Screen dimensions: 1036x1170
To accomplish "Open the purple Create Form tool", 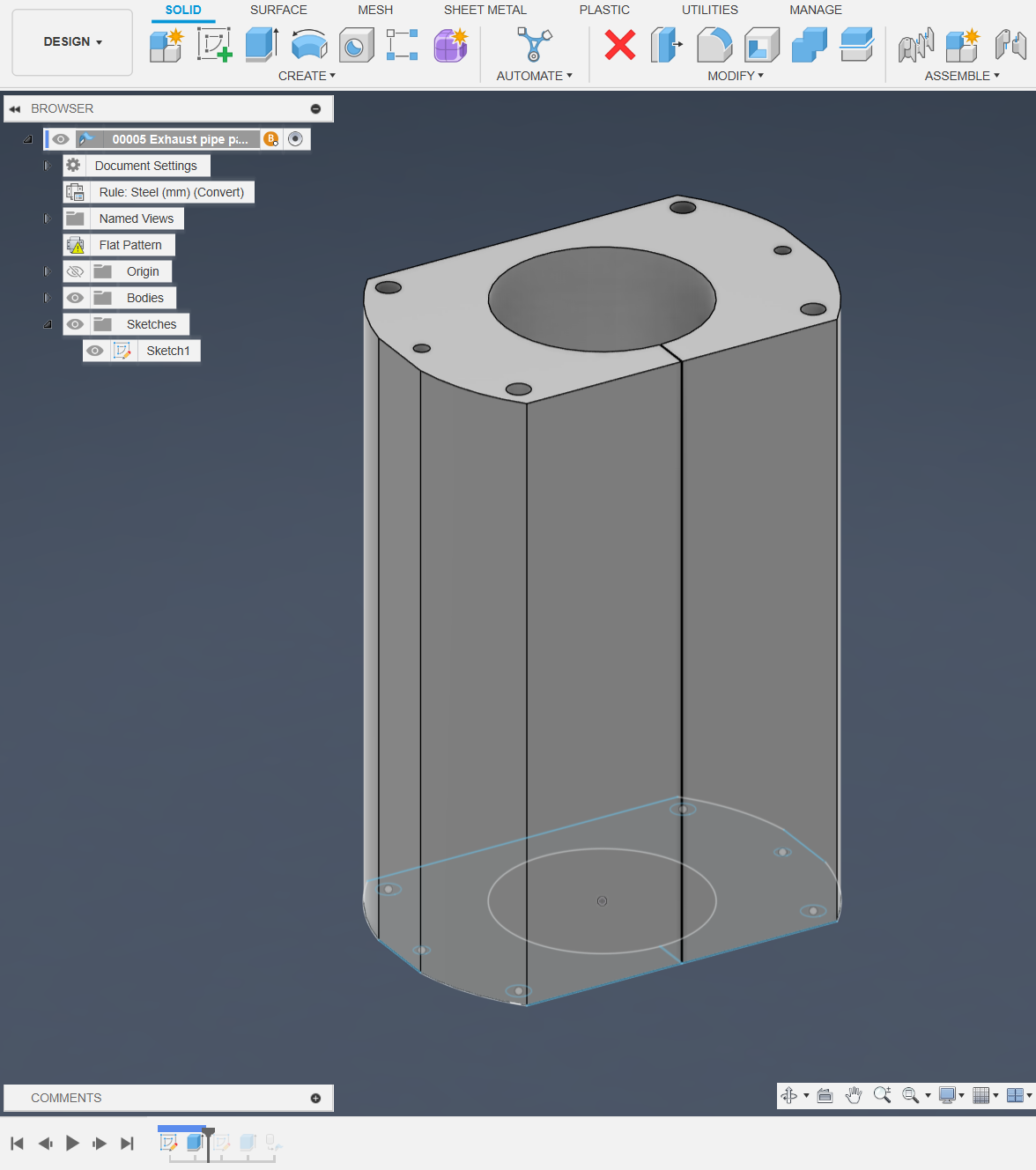I will pyautogui.click(x=450, y=45).
